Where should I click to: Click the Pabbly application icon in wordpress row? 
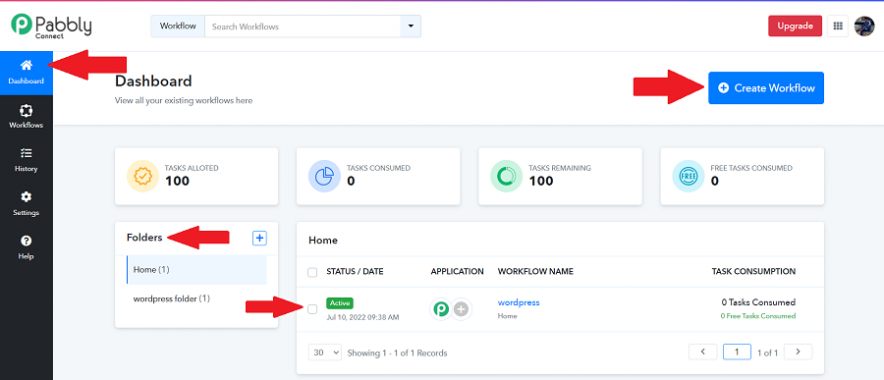click(441, 309)
